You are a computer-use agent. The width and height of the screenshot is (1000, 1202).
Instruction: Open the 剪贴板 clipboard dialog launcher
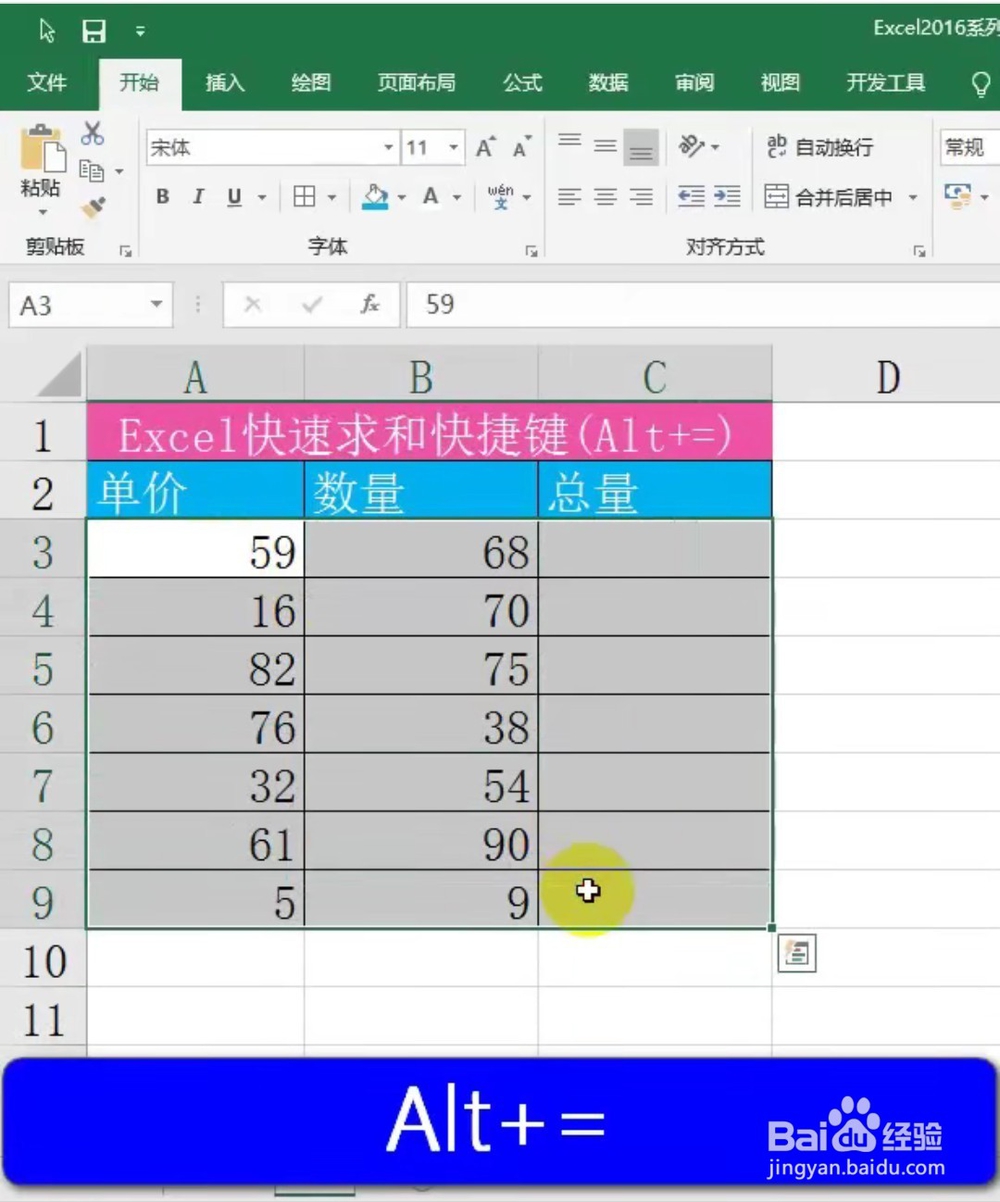(x=127, y=252)
